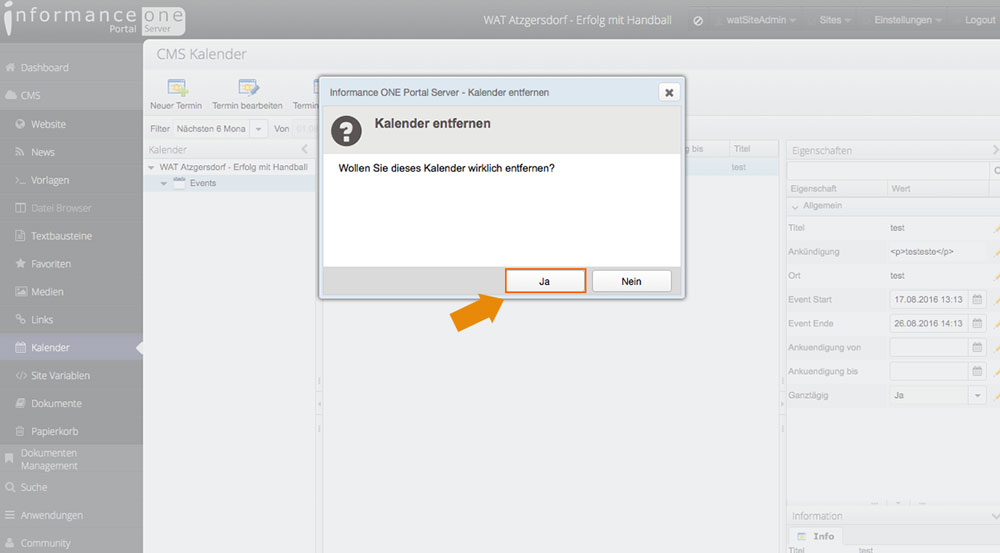Click the Anwendungen list icon
The width and height of the screenshot is (1000, 553).
click(x=10, y=515)
